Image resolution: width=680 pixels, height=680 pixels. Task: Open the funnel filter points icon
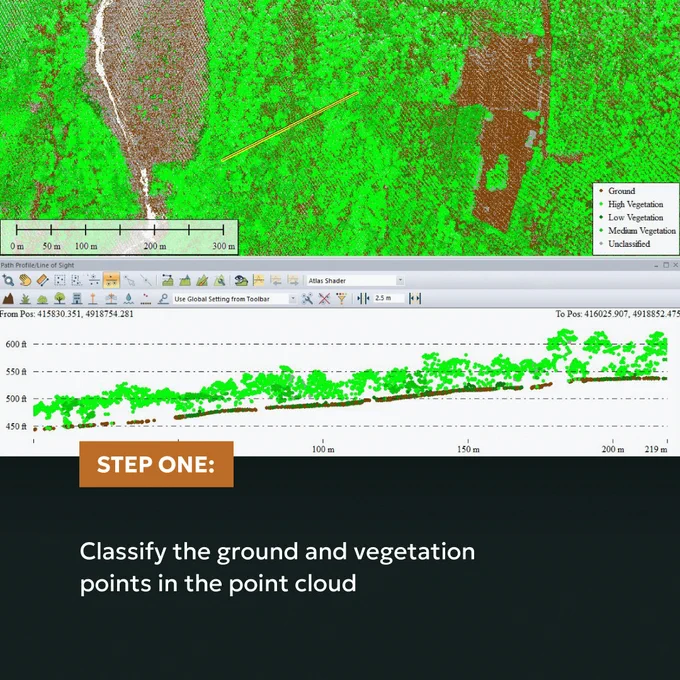click(341, 298)
